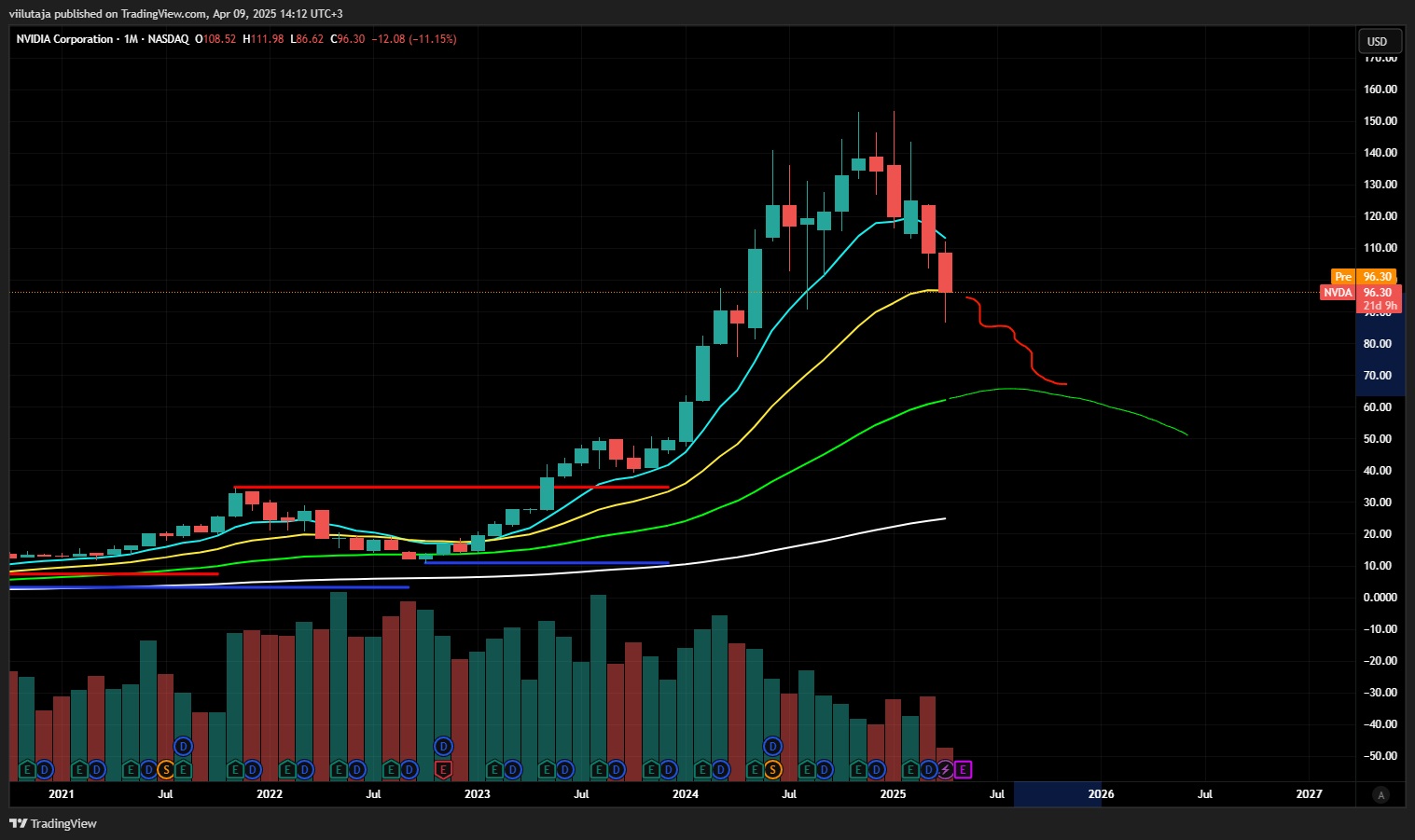This screenshot has width=1415, height=840.
Task: Open the D marker left of the lightning icon
Action: point(928,769)
